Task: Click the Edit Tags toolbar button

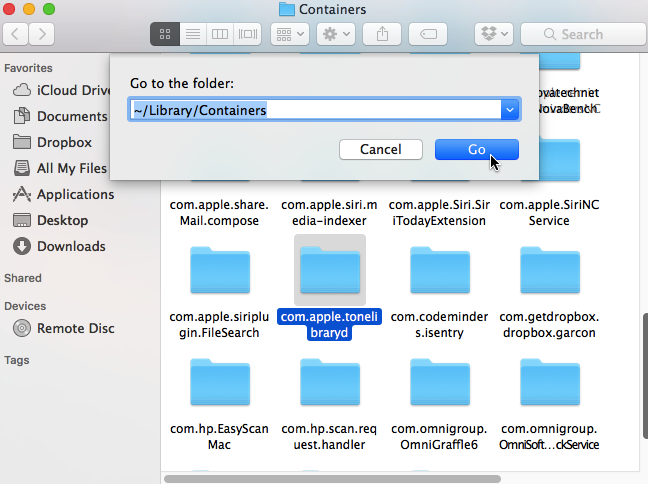Action: (428, 34)
